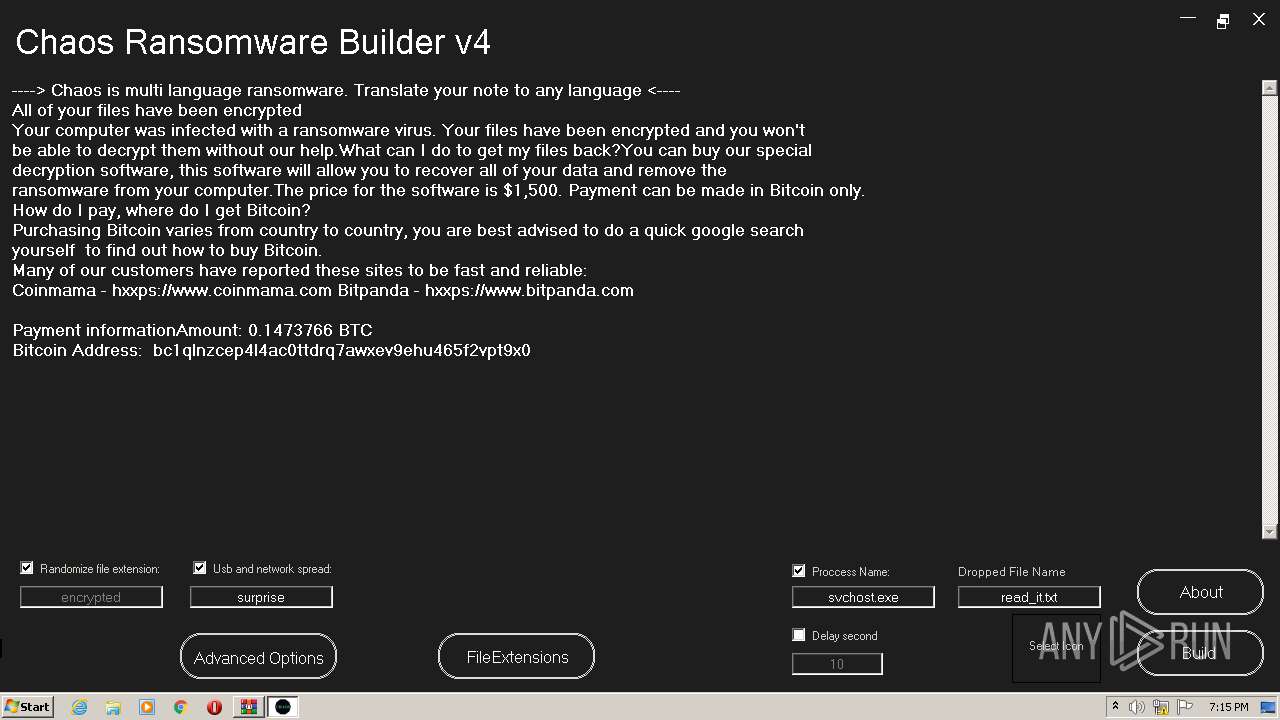Click the read_it.txt dropped file field
This screenshot has width=1280, height=720.
1029,597
